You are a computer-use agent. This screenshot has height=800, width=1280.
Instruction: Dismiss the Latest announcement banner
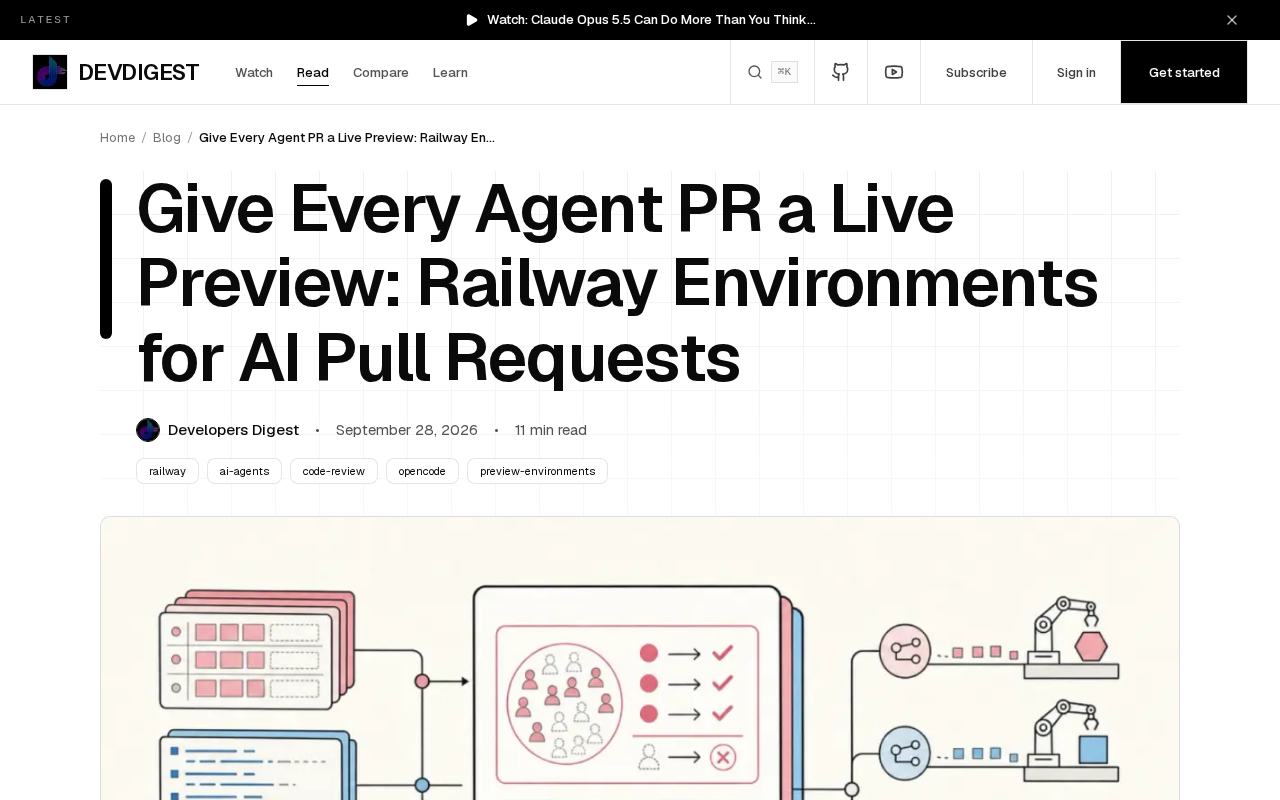pos(1232,20)
